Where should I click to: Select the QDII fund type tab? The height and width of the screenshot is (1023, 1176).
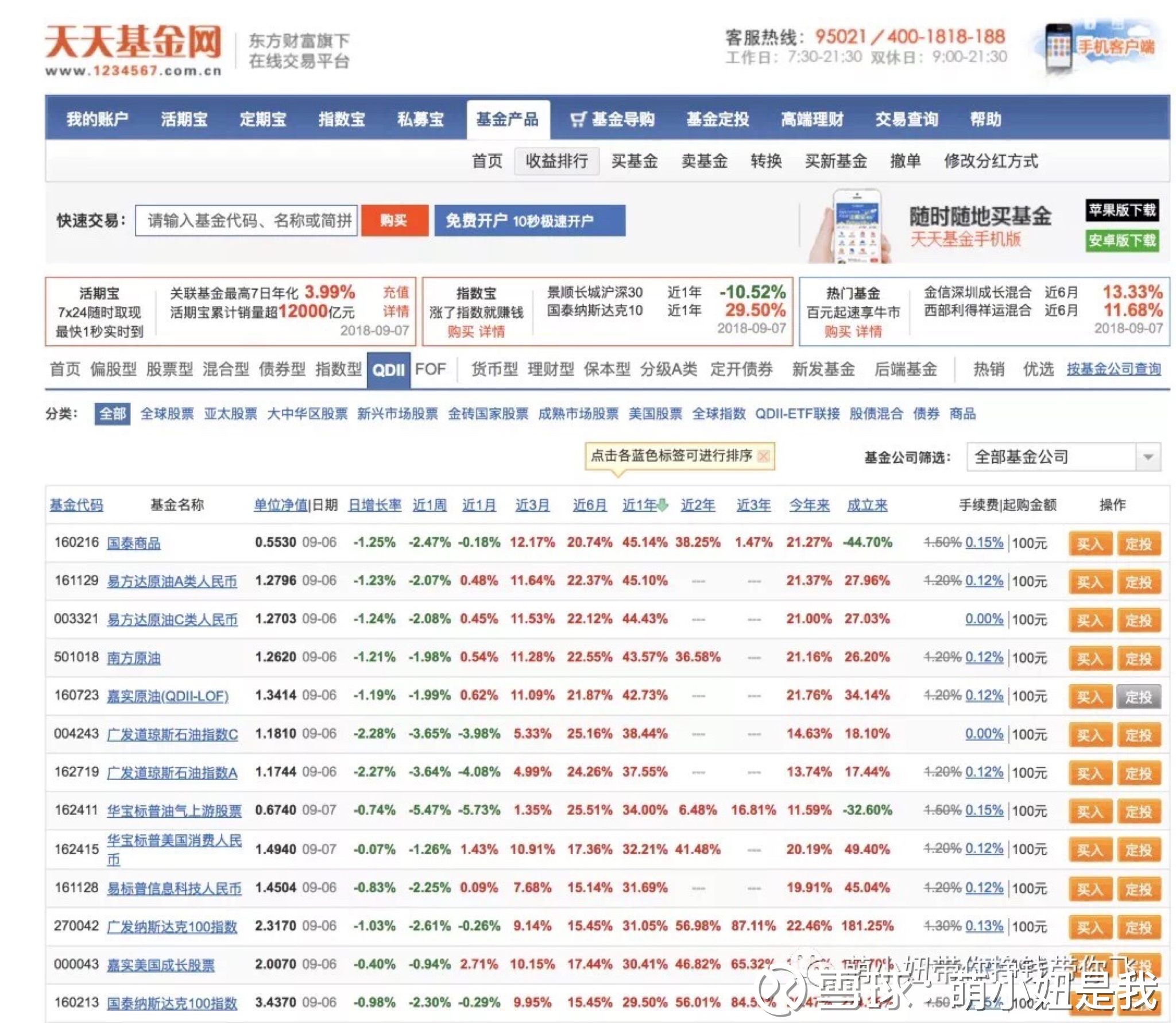click(x=389, y=369)
